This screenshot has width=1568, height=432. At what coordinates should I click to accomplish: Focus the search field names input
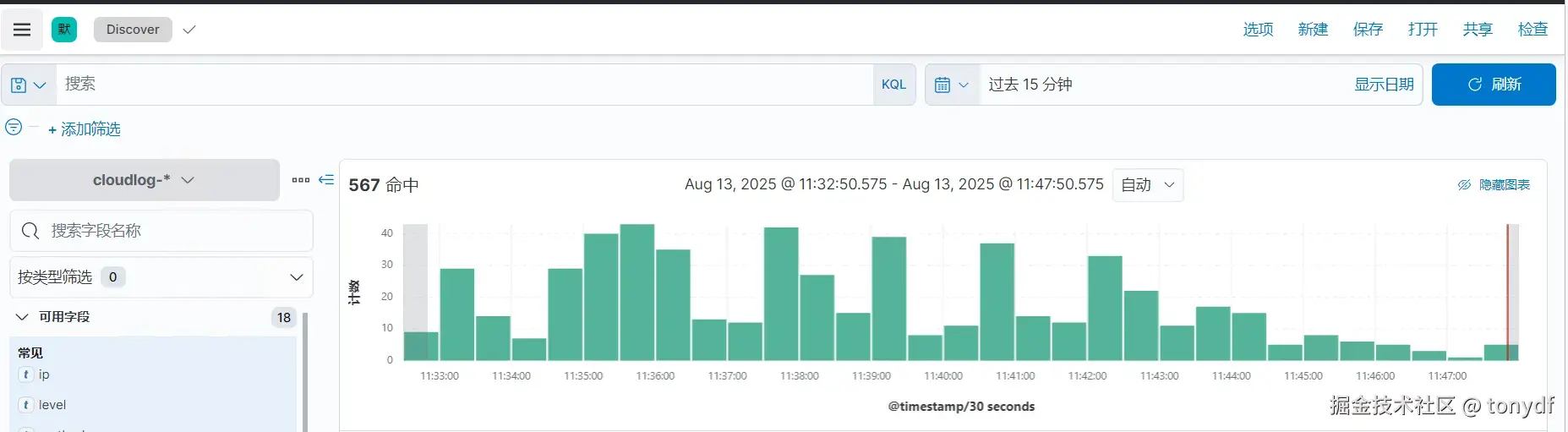pyautogui.click(x=169, y=231)
